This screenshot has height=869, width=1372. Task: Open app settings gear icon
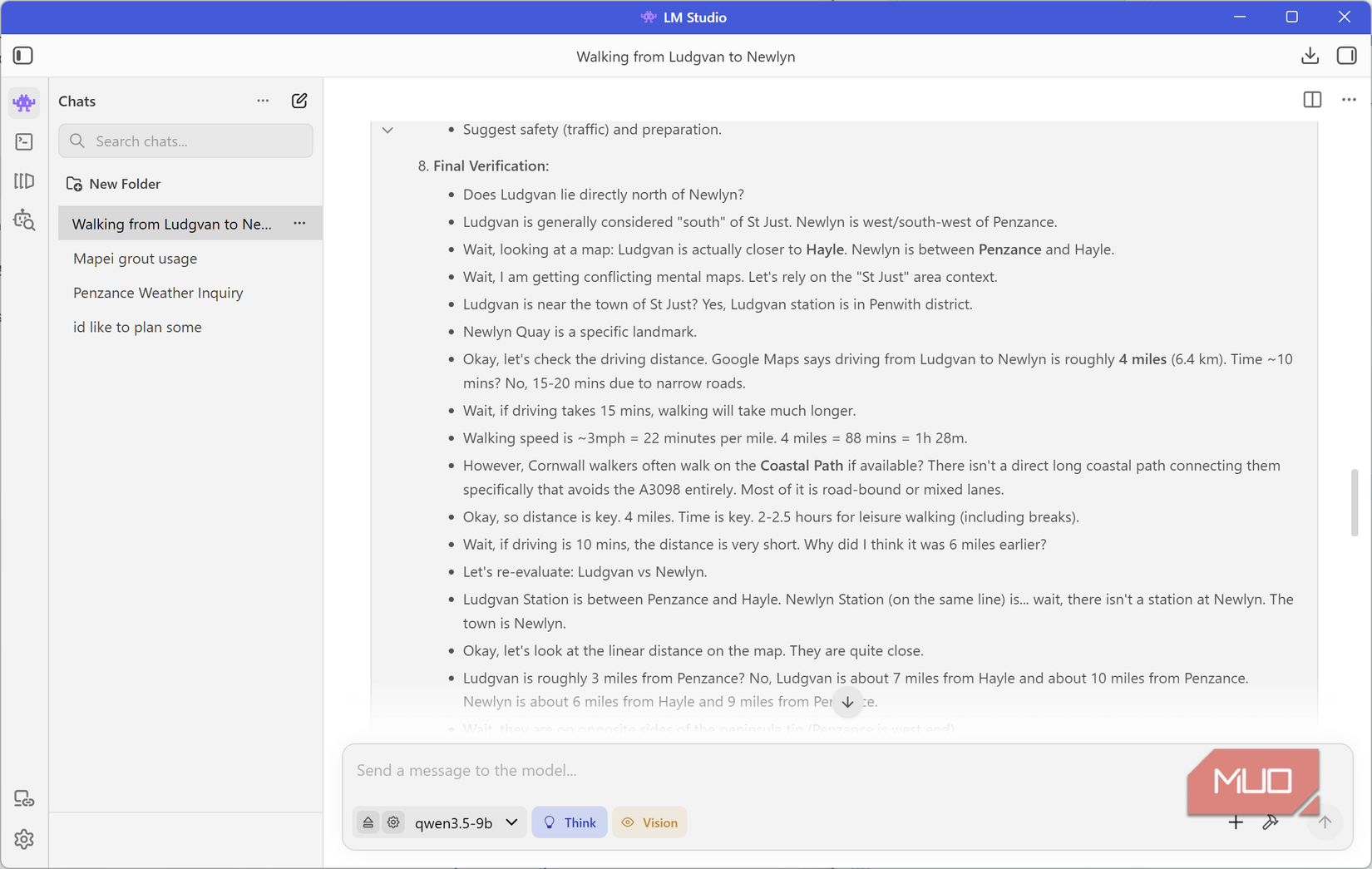[x=24, y=839]
